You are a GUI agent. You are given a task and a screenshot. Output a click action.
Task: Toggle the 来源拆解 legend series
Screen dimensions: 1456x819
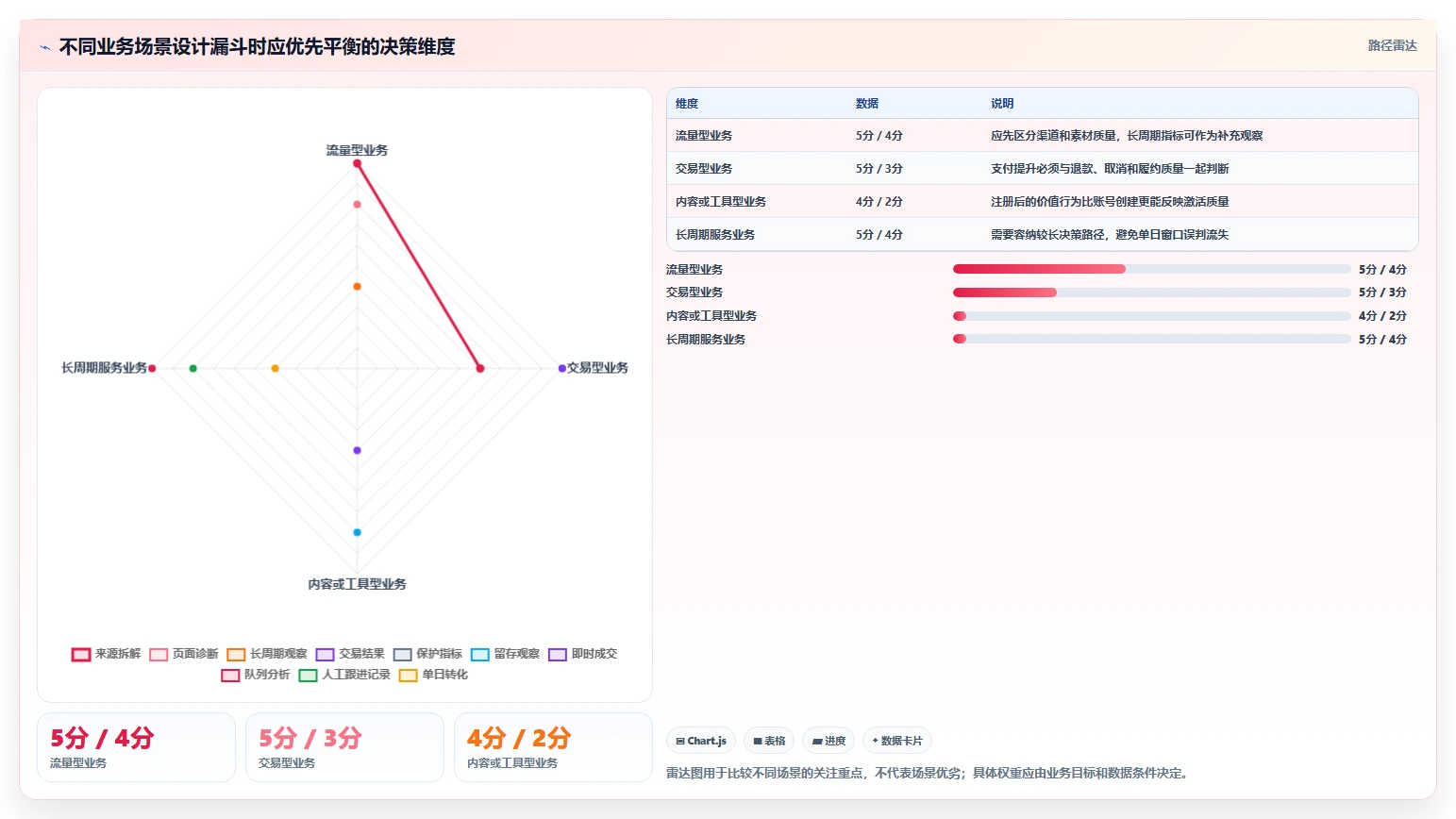pos(106,654)
